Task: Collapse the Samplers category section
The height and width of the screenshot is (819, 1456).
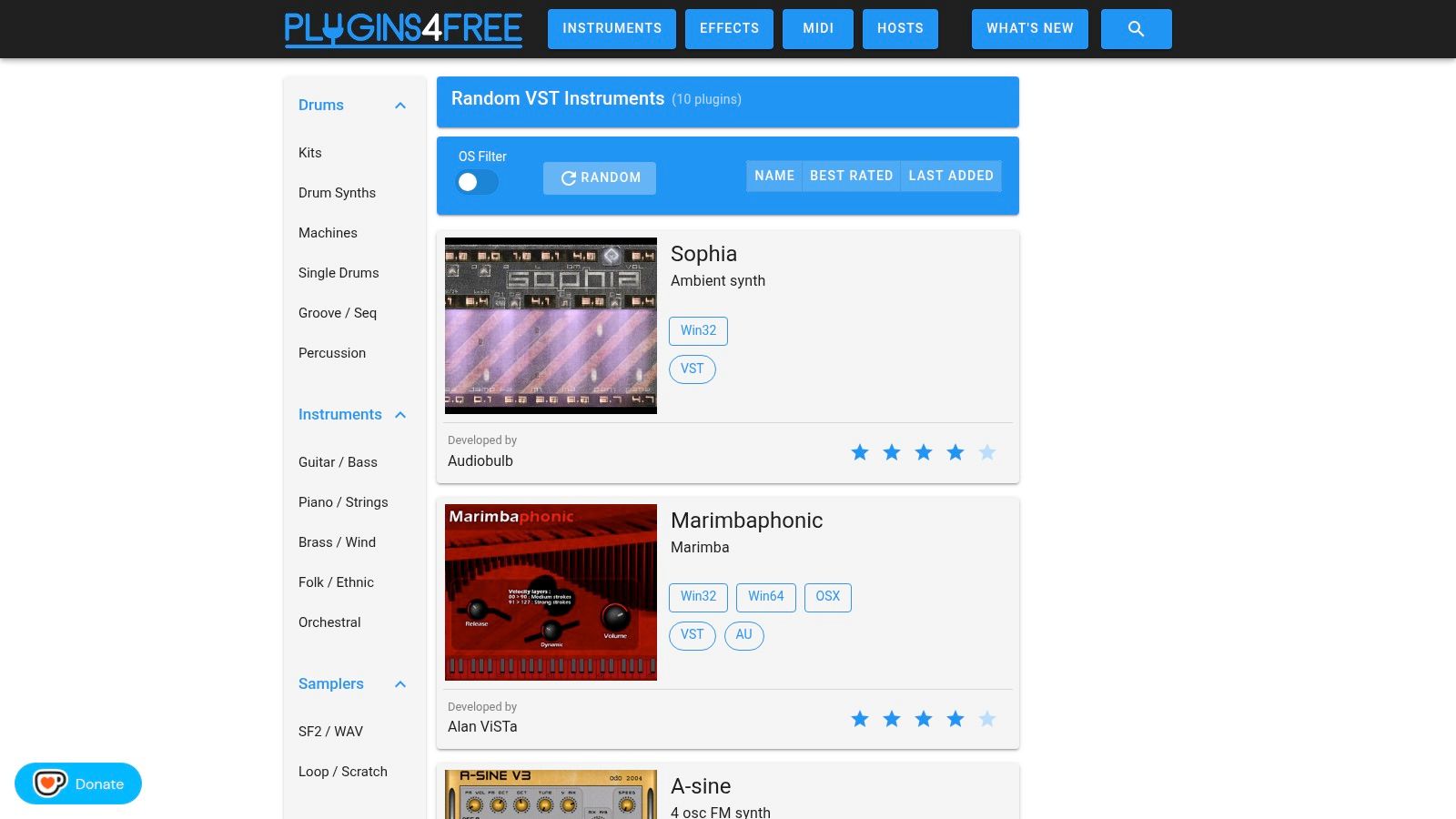Action: [x=400, y=683]
